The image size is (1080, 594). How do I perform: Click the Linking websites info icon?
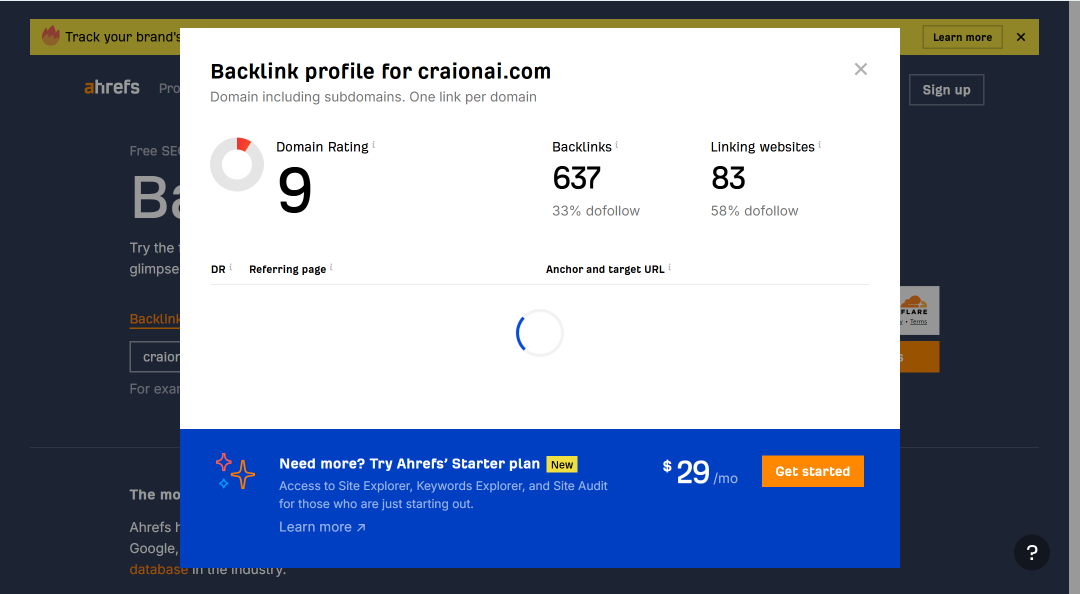820,145
